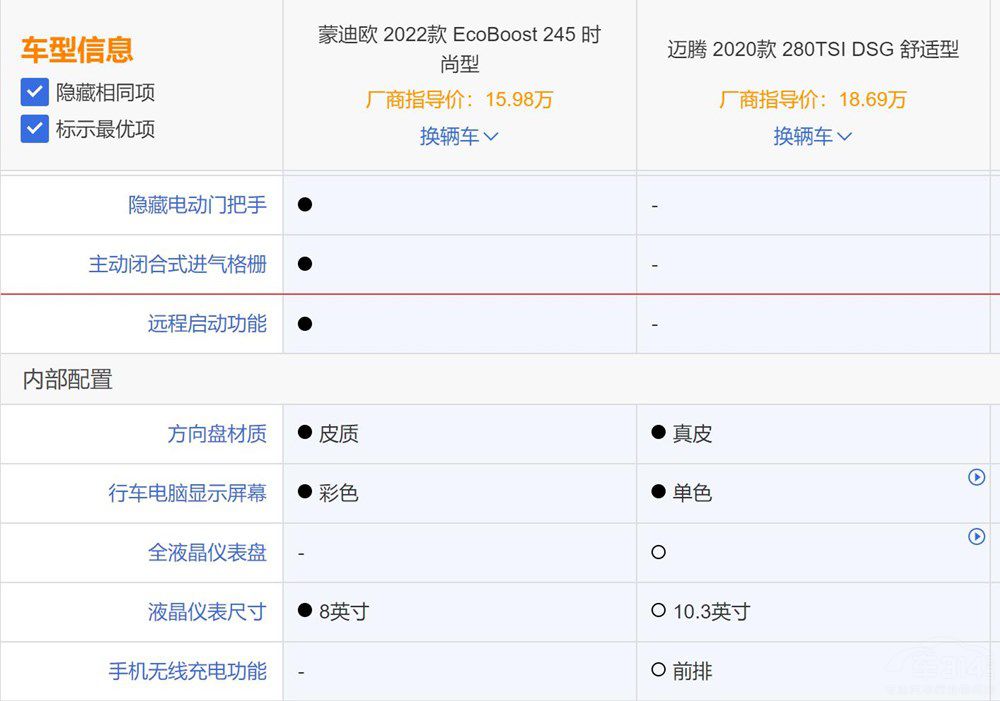The width and height of the screenshot is (1000, 701).
Task: Click the 手机无线充电功能 parameter link
Action: (187, 671)
